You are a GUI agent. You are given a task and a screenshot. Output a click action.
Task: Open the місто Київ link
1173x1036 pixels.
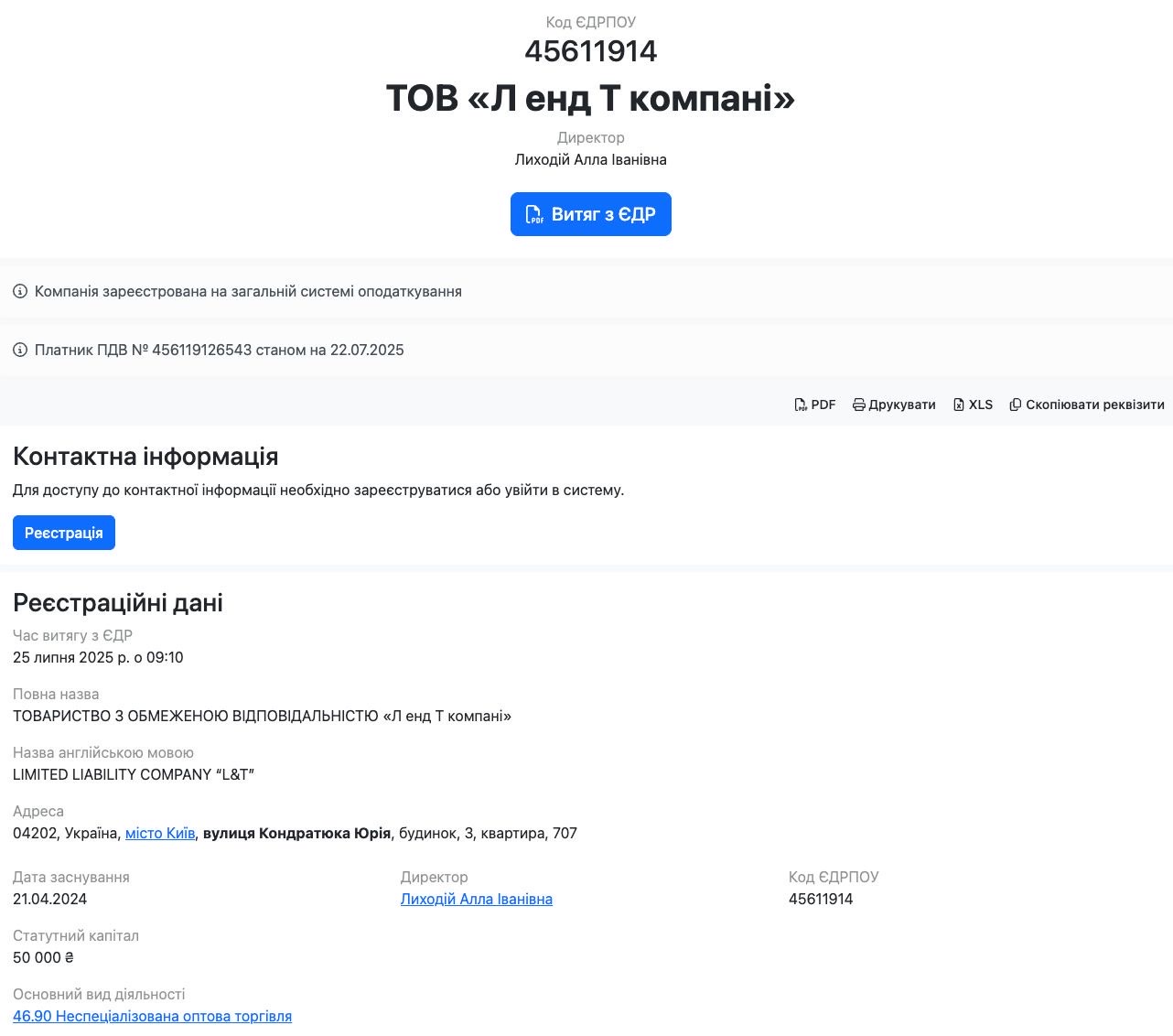pyautogui.click(x=160, y=833)
